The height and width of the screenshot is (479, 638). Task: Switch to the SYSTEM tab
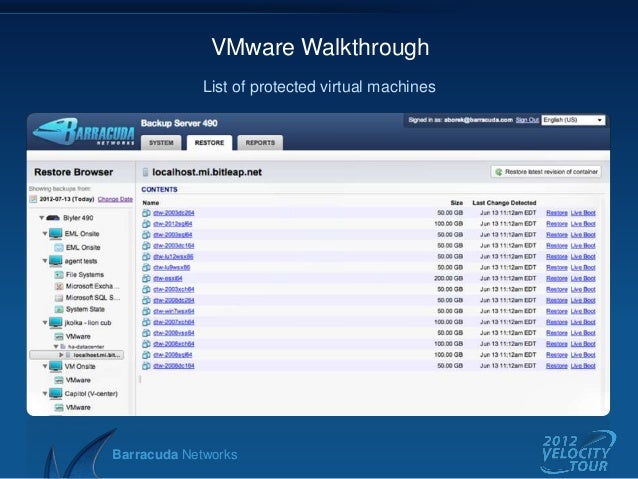161,143
